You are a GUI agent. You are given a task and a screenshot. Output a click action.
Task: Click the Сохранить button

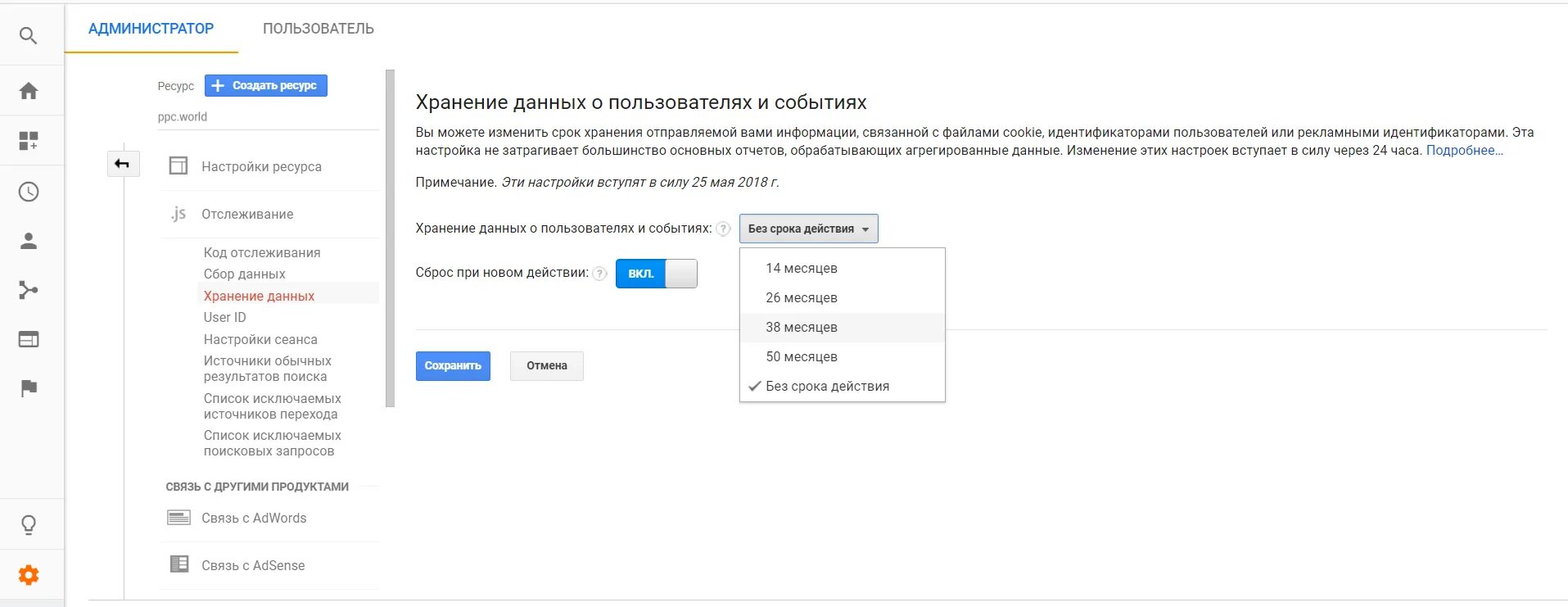[x=453, y=366]
